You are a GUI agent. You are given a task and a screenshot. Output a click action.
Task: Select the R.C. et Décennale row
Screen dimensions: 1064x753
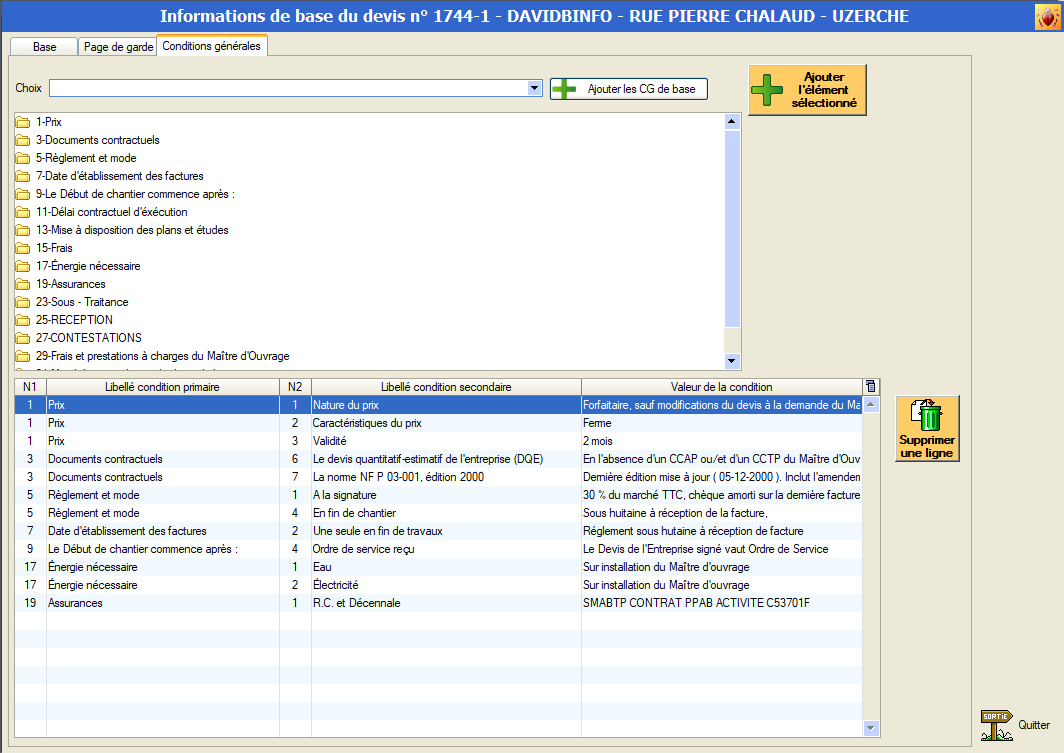pyautogui.click(x=354, y=603)
